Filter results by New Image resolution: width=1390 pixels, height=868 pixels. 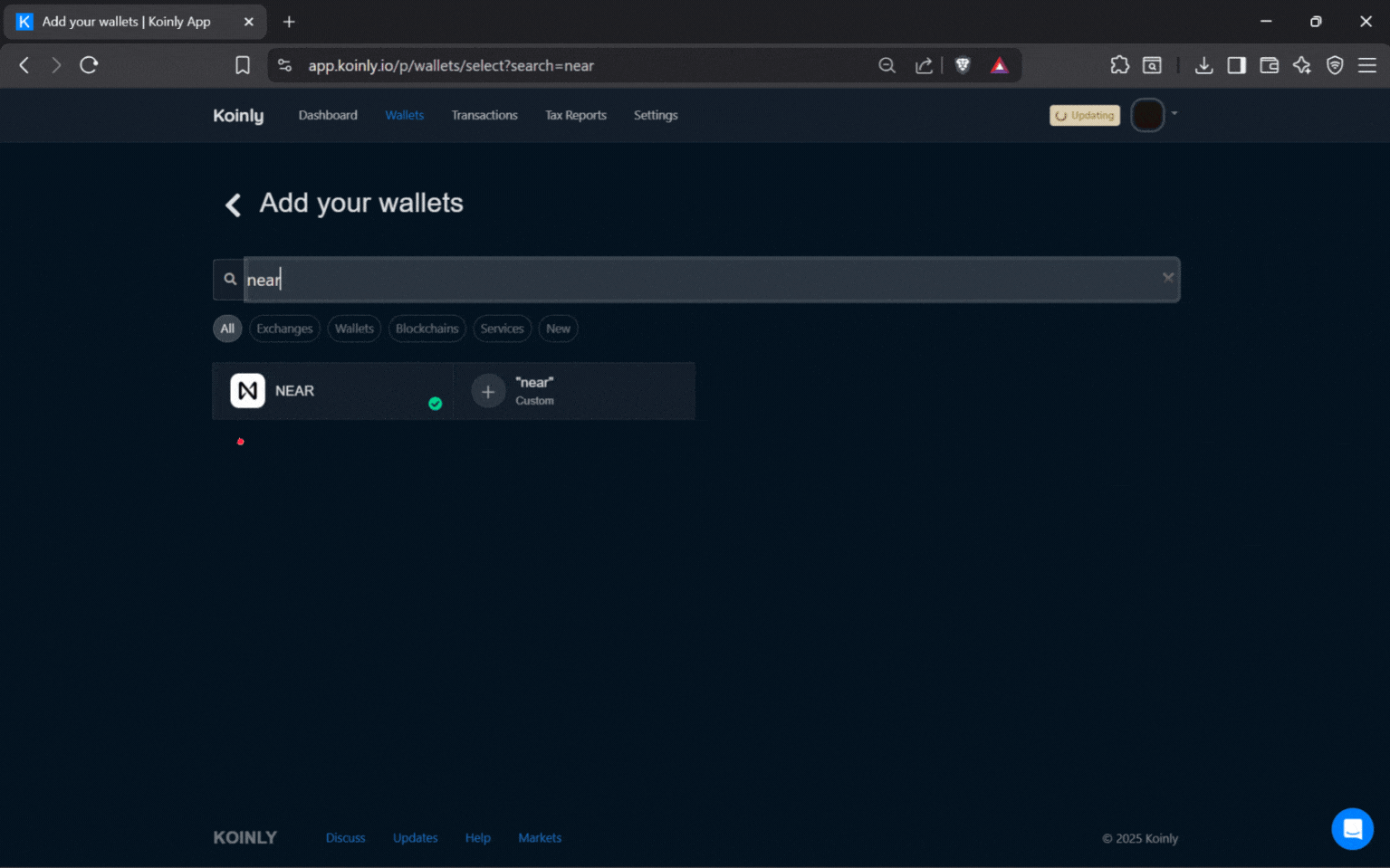[558, 328]
